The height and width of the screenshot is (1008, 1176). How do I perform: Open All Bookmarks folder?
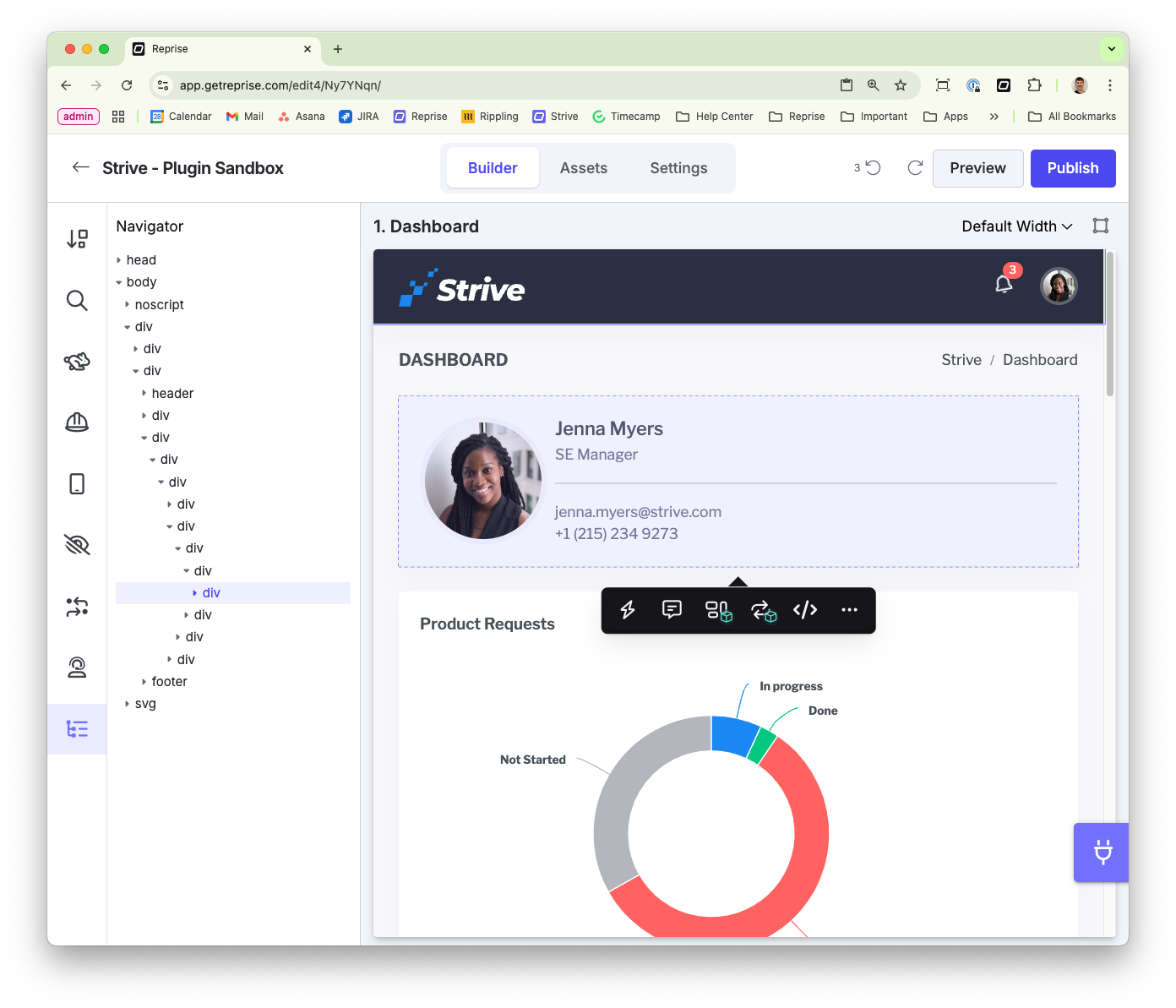[x=1072, y=117]
